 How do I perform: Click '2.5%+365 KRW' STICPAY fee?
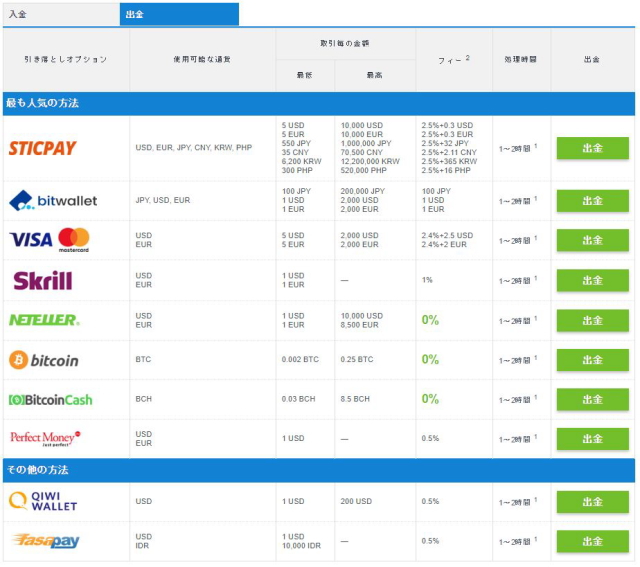449,161
